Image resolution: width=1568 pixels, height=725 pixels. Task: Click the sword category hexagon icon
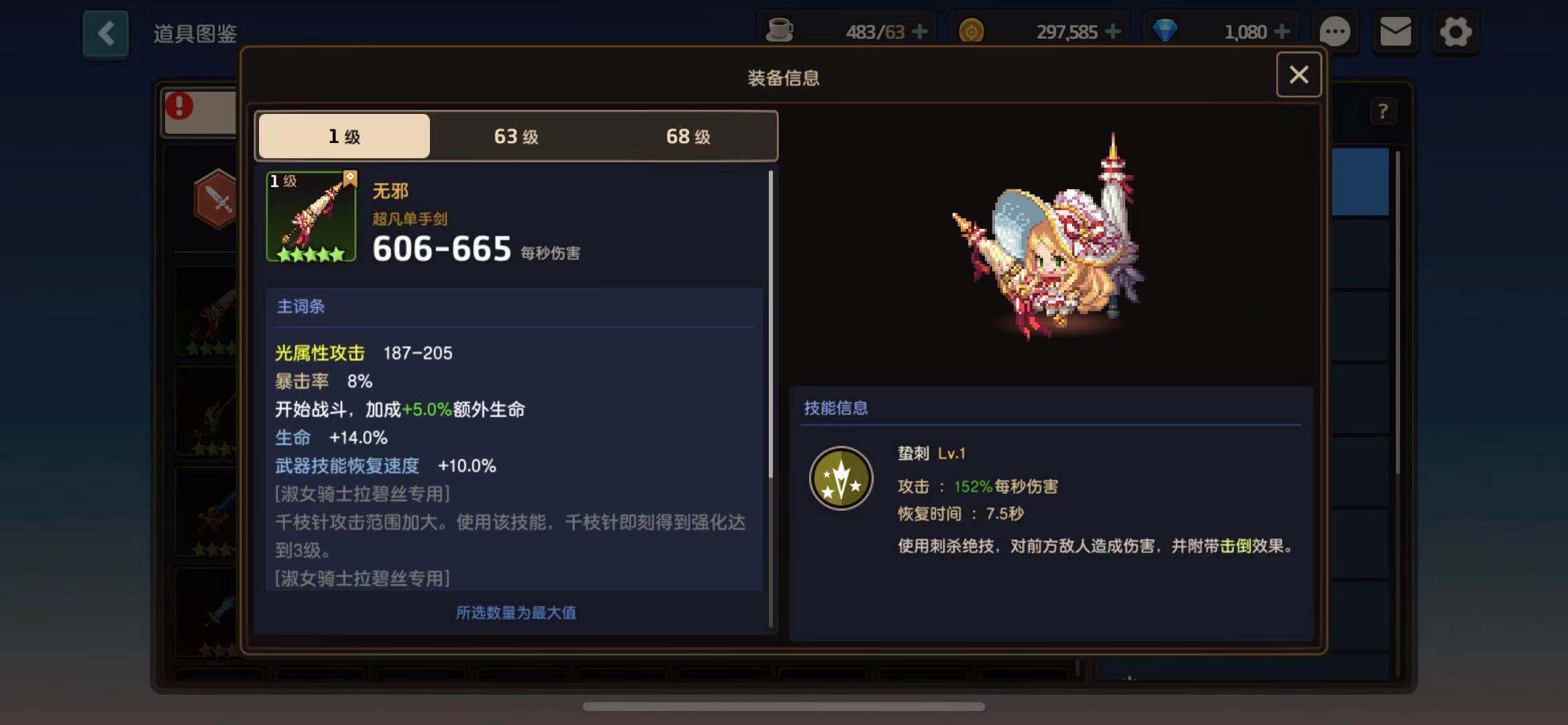[x=216, y=199]
